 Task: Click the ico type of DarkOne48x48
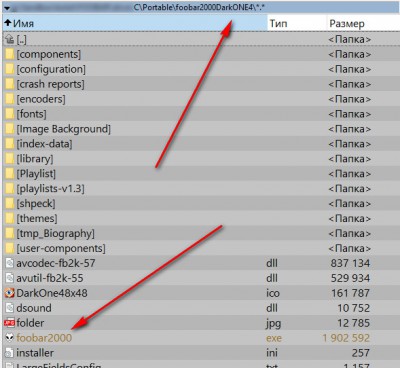click(x=273, y=293)
